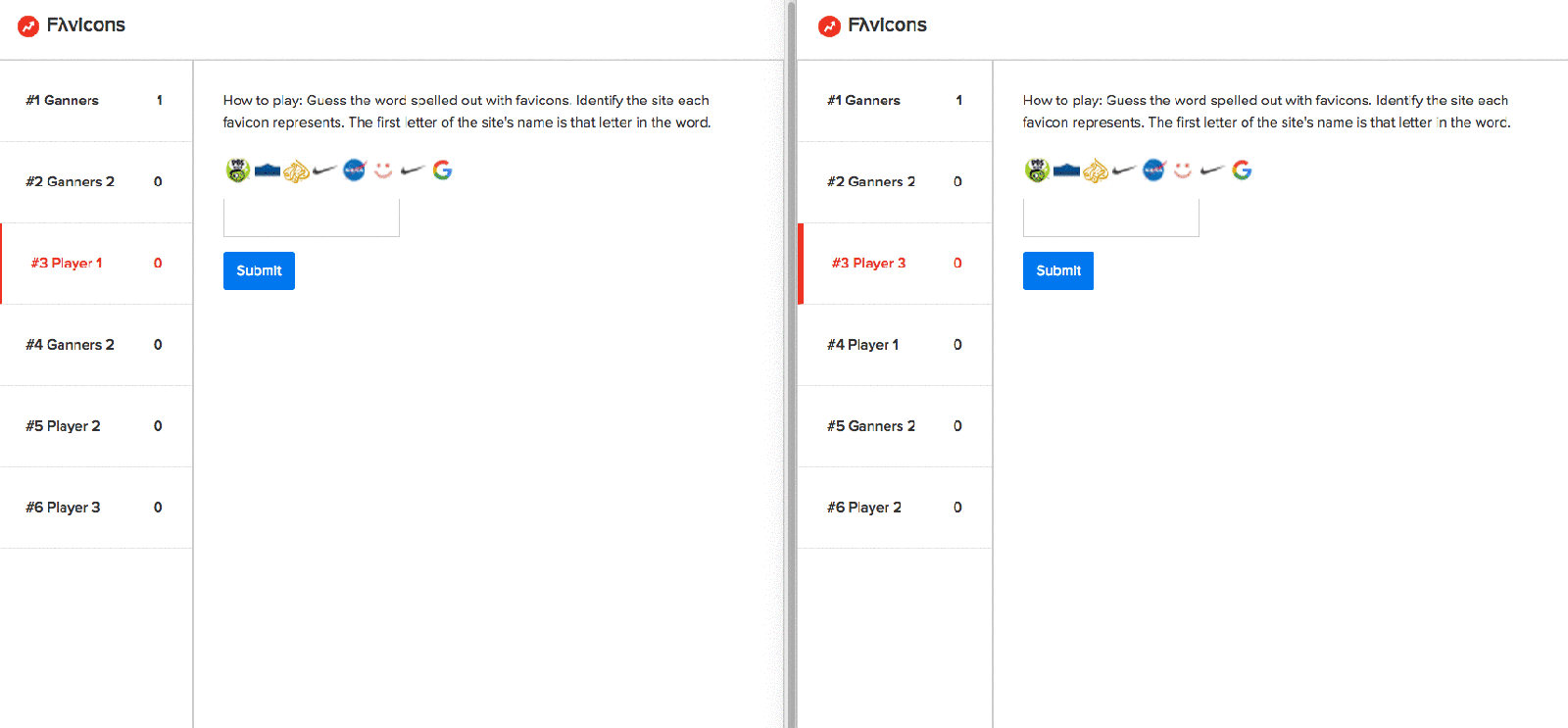This screenshot has width=1568, height=728.
Task: Click the red smiley face favicon in left window
Action: click(x=383, y=170)
